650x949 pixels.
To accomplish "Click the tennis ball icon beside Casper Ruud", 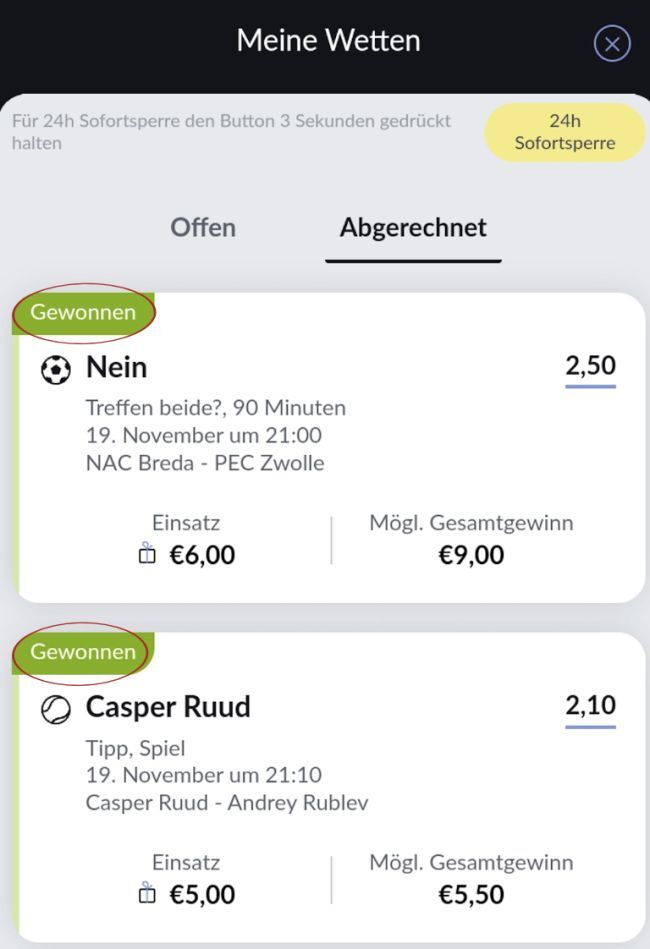I will (56, 710).
